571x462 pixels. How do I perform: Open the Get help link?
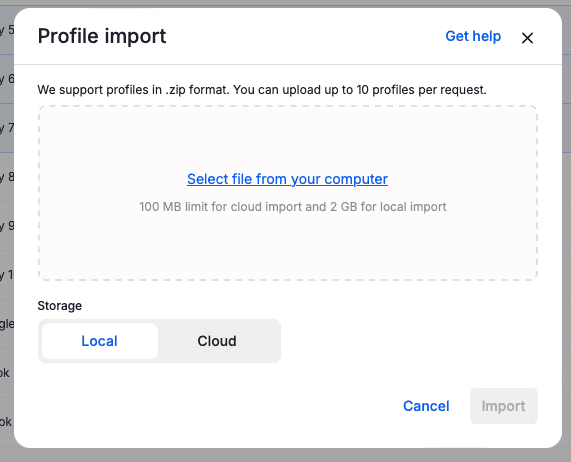[x=473, y=36]
